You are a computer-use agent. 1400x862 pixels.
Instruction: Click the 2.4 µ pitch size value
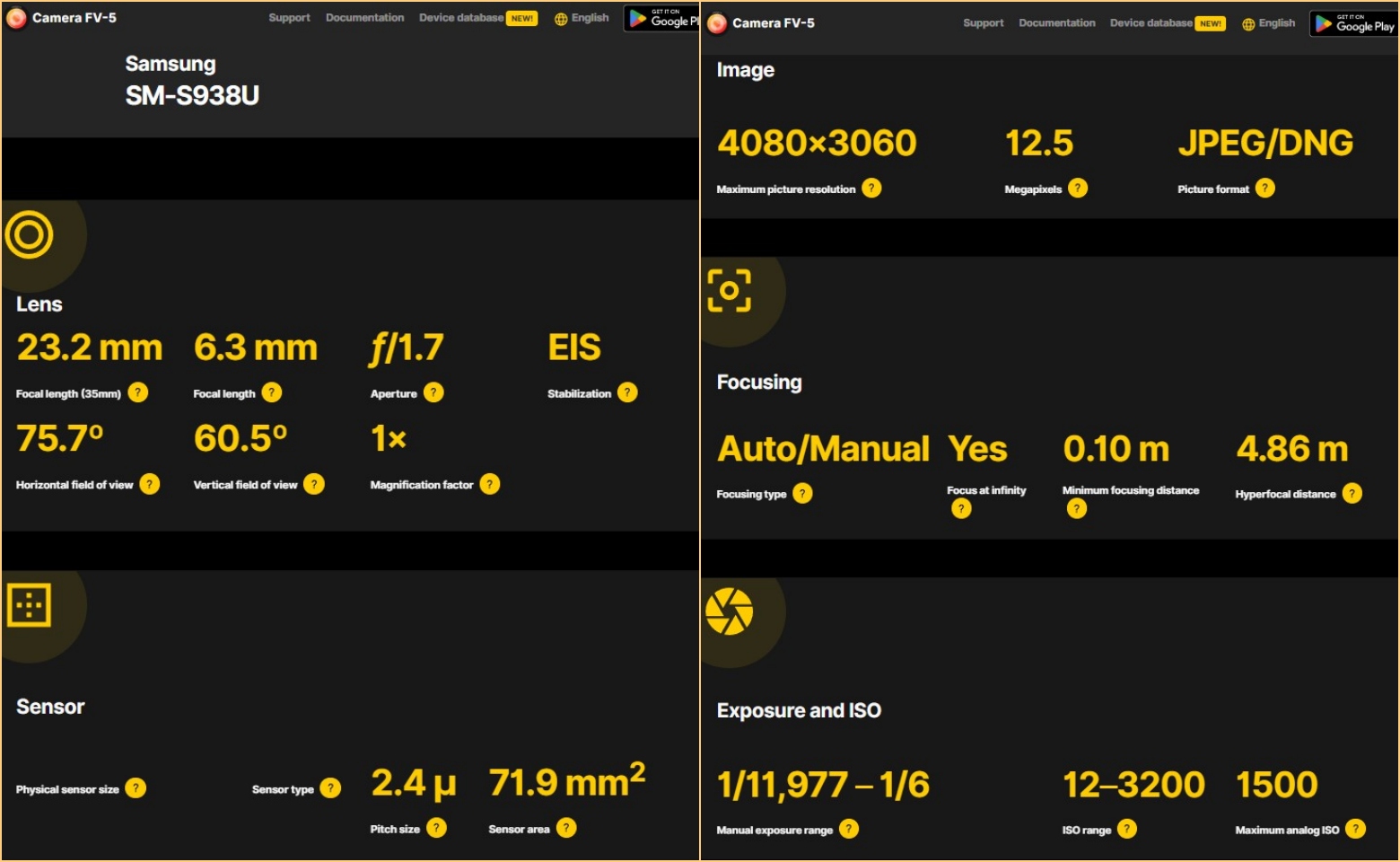coord(414,784)
